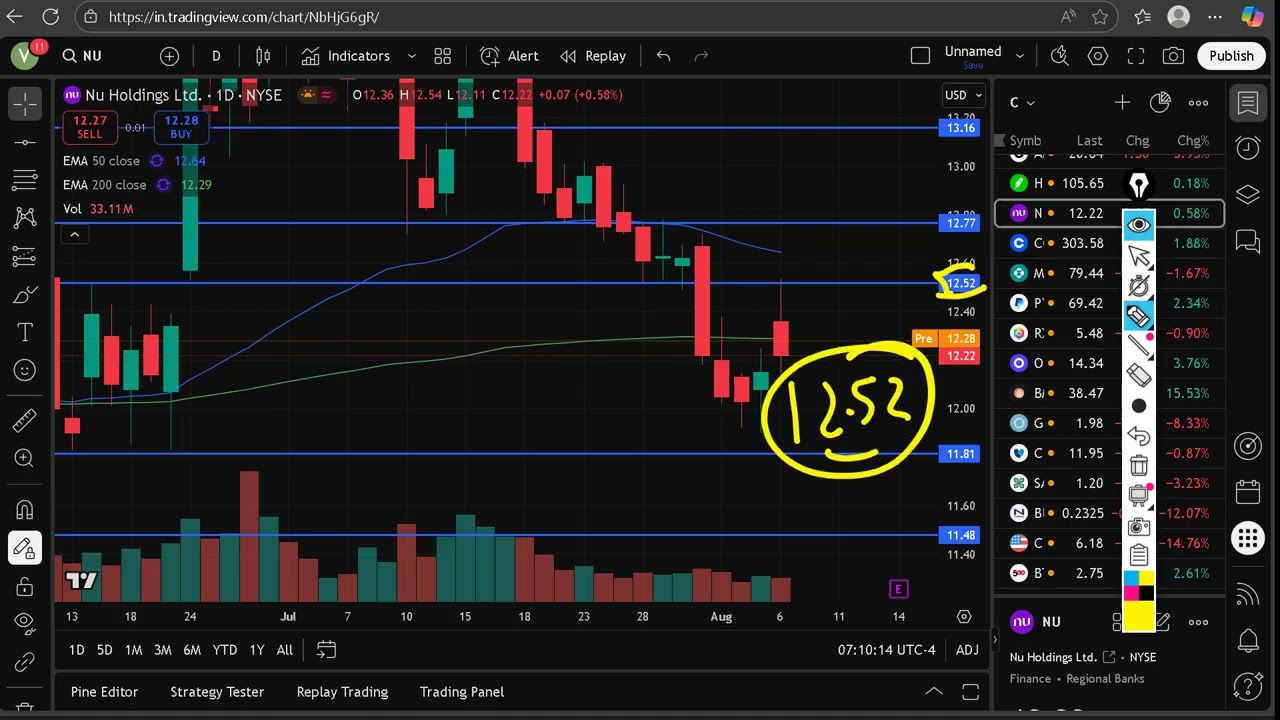The height and width of the screenshot is (720, 1280).
Task: Disable pen using crossed-pen icon
Action: 1139,287
